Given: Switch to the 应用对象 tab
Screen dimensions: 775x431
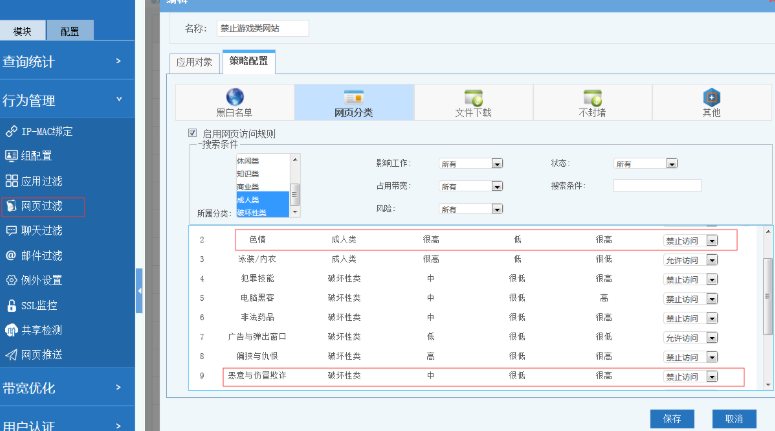Looking at the screenshot, I should 194,62.
